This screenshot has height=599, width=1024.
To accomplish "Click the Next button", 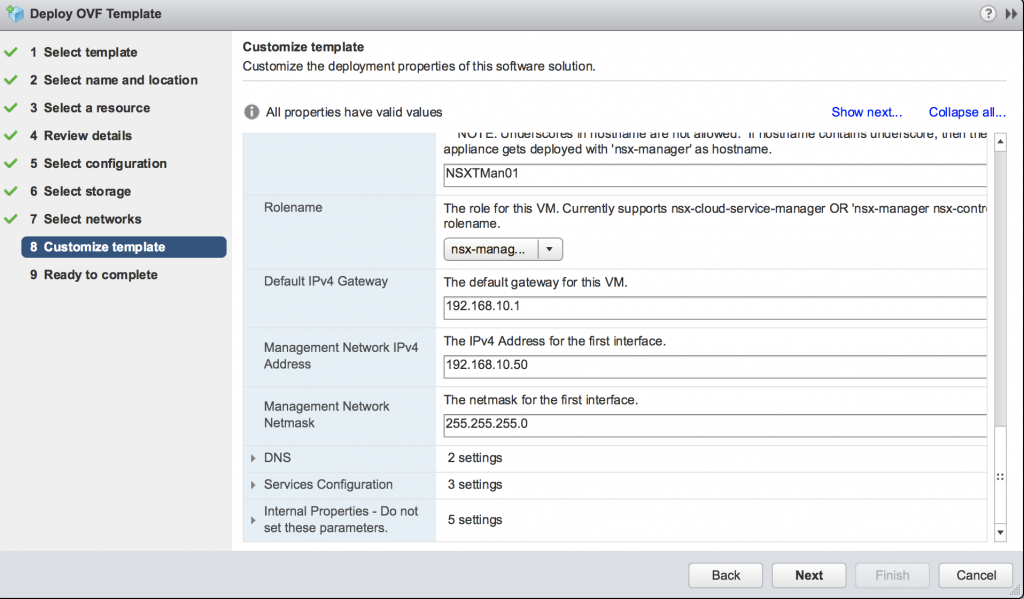I will [809, 575].
